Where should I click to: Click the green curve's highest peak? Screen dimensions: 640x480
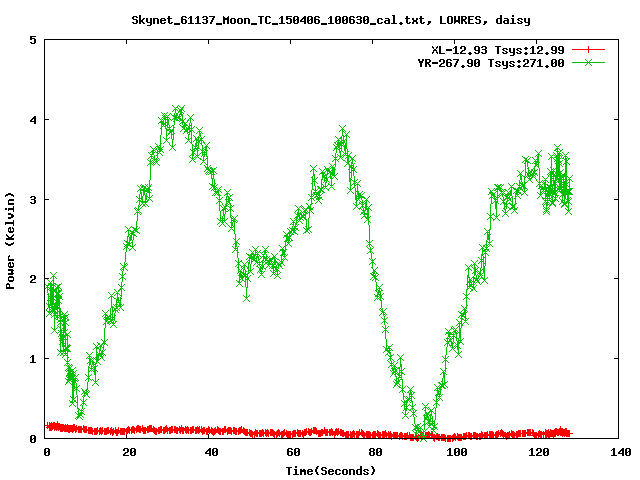click(x=179, y=110)
